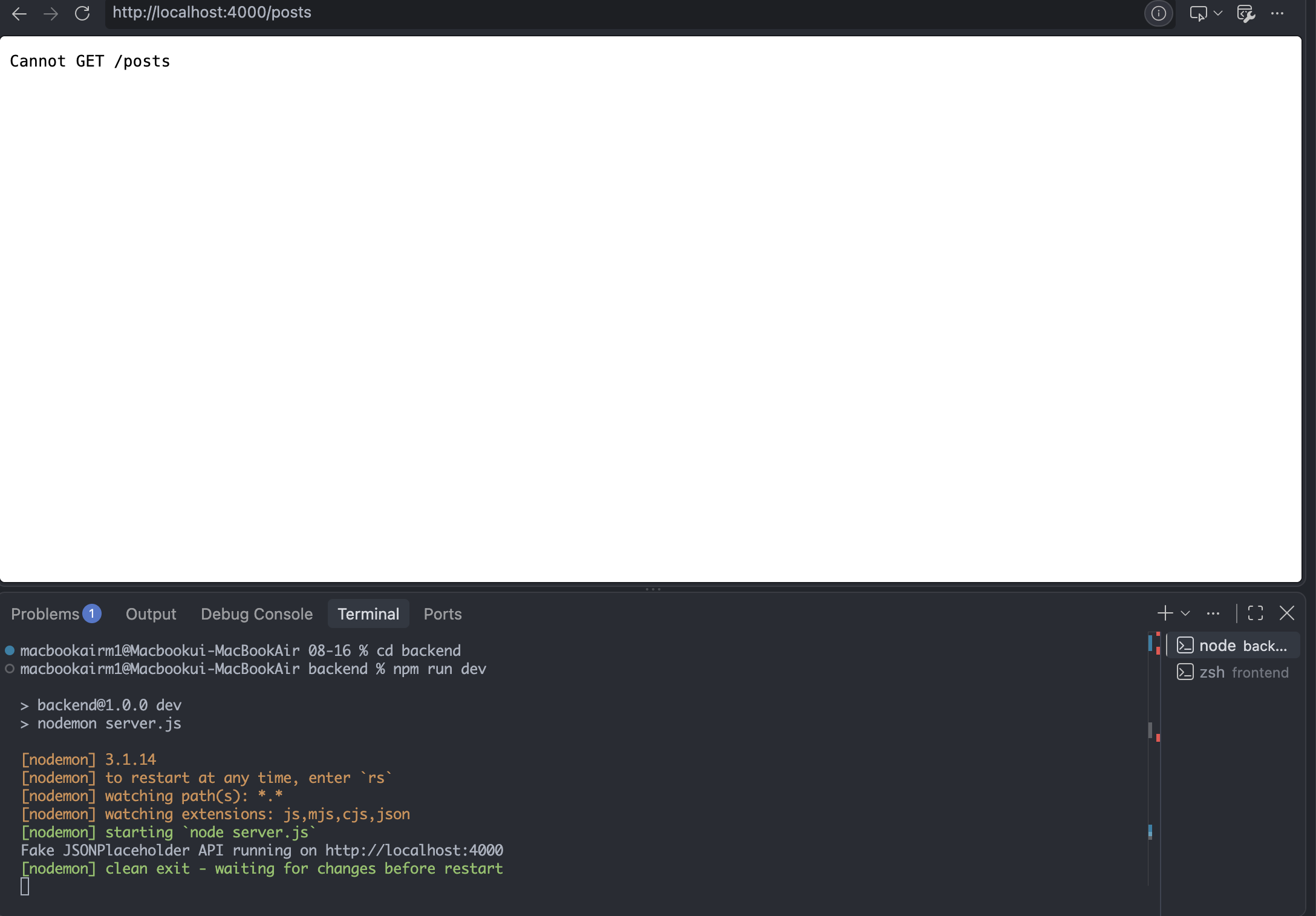Expand the dropdown next to element selector
Viewport: 1316px width, 916px height.
(1218, 13)
